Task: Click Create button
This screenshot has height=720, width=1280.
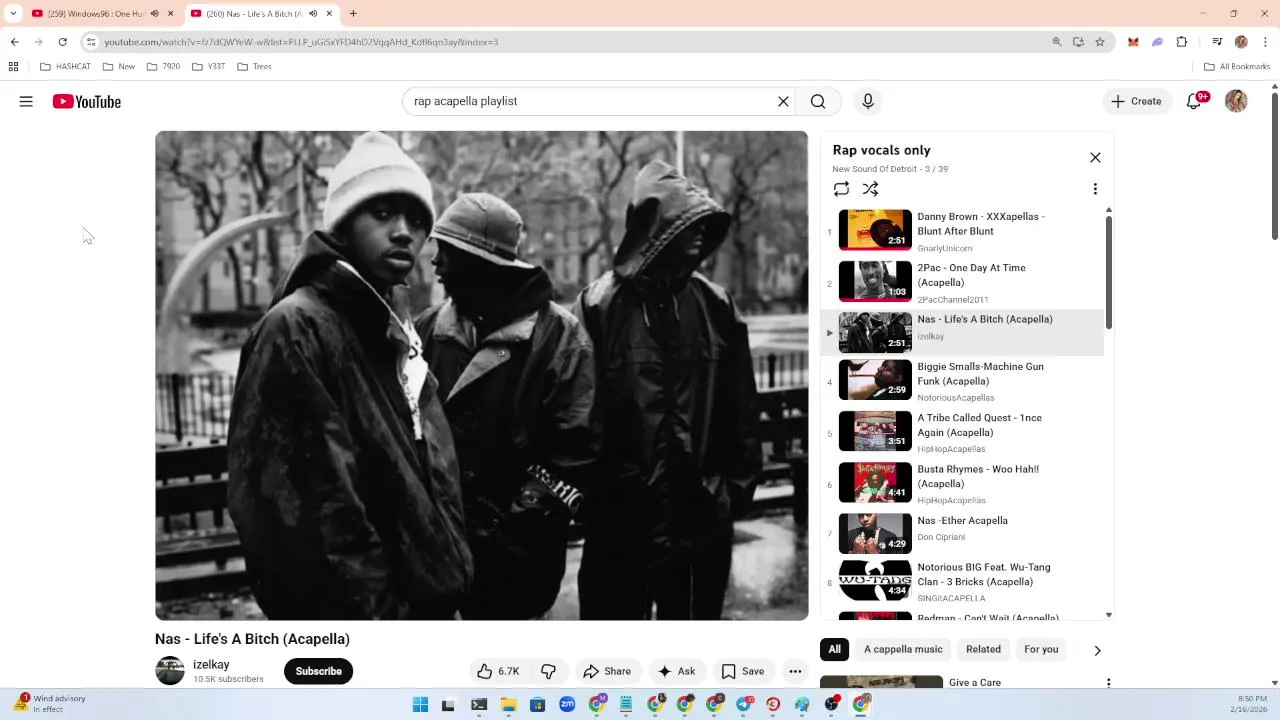Action: coord(1135,101)
